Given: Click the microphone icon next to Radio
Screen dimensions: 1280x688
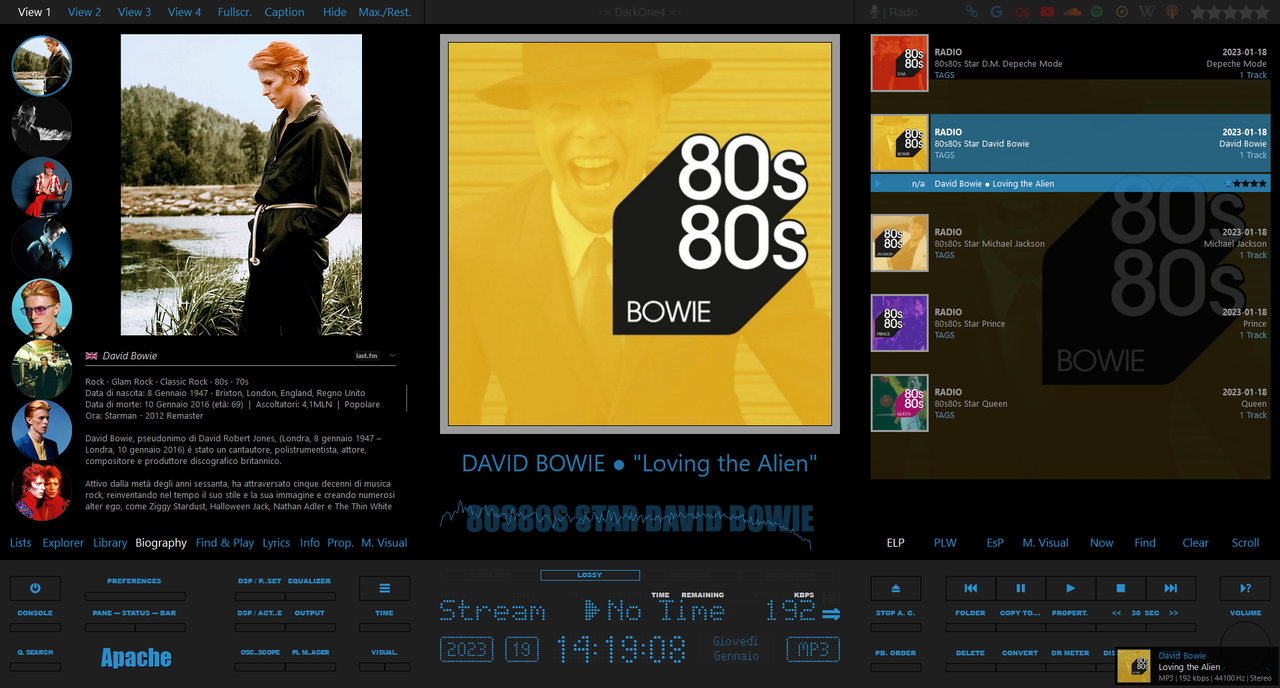Looking at the screenshot, I should [x=875, y=12].
